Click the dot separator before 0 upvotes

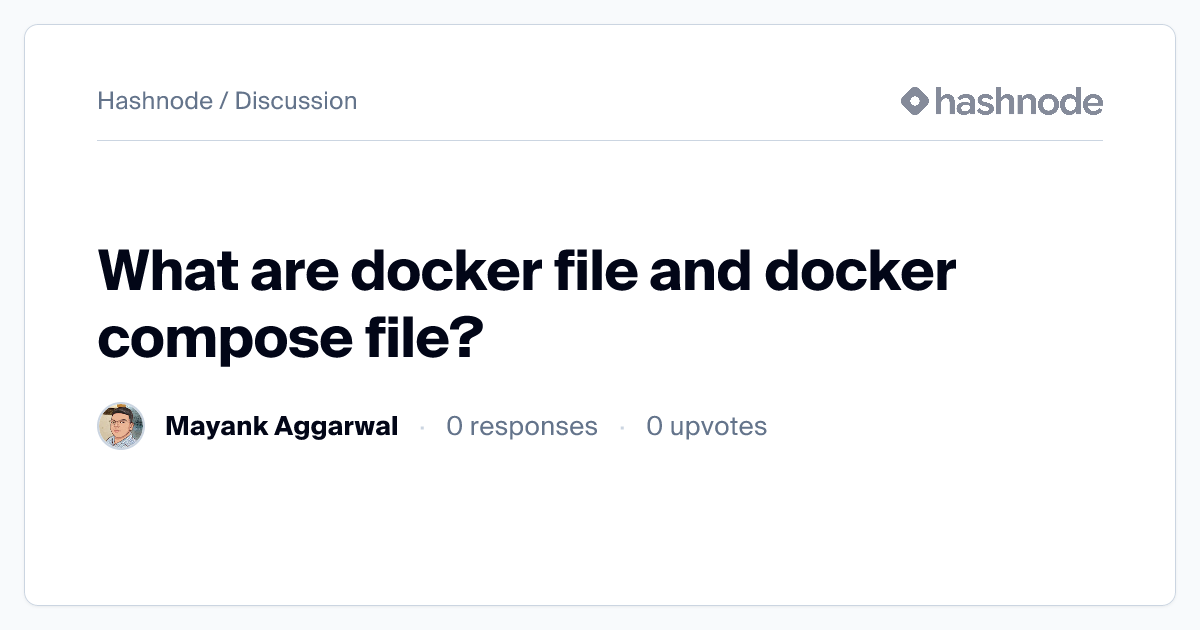coord(622,427)
